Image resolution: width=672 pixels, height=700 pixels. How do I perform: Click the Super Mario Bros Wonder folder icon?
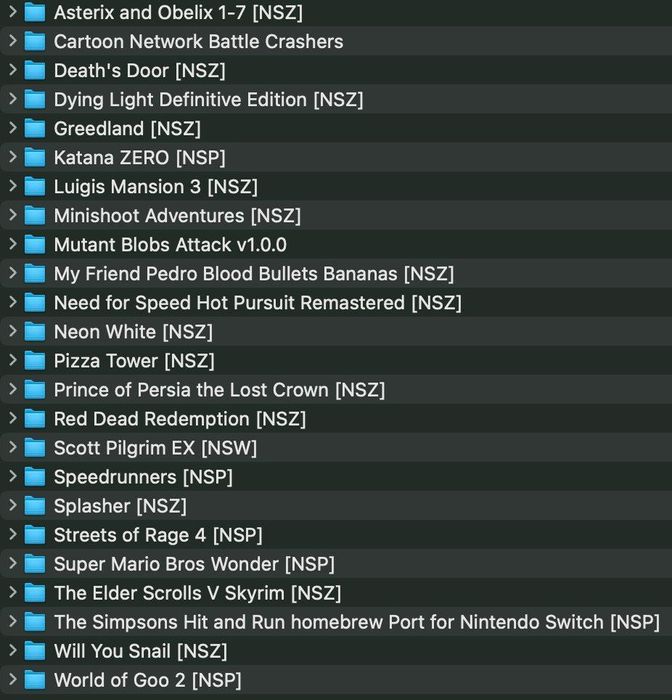tap(35, 564)
